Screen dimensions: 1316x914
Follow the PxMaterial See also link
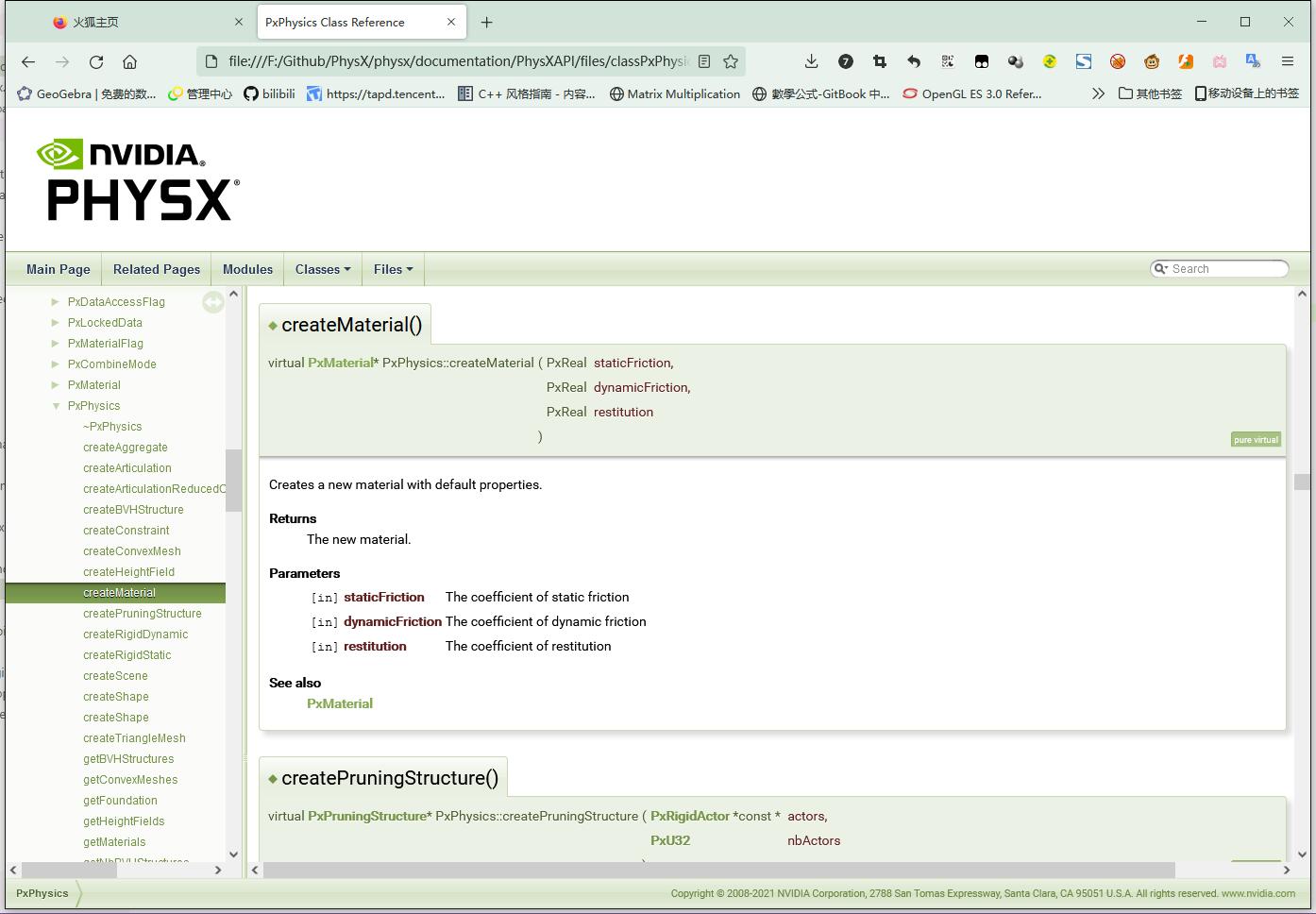coord(340,703)
